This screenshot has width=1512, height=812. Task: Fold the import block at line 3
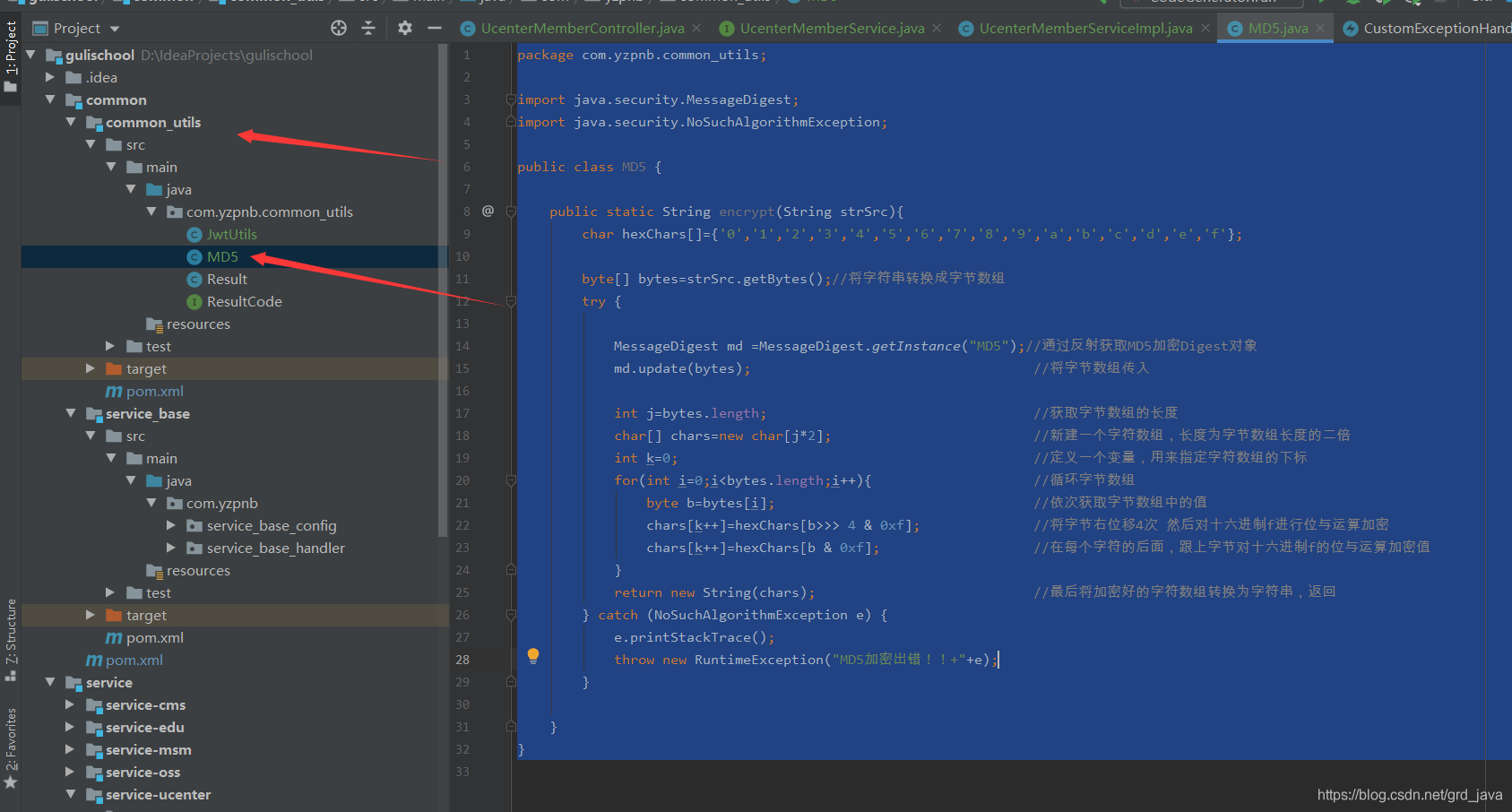point(511,99)
